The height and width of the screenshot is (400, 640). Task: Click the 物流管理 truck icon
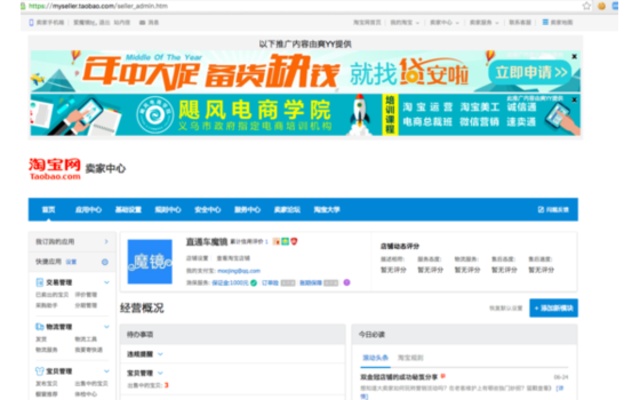coord(40,327)
